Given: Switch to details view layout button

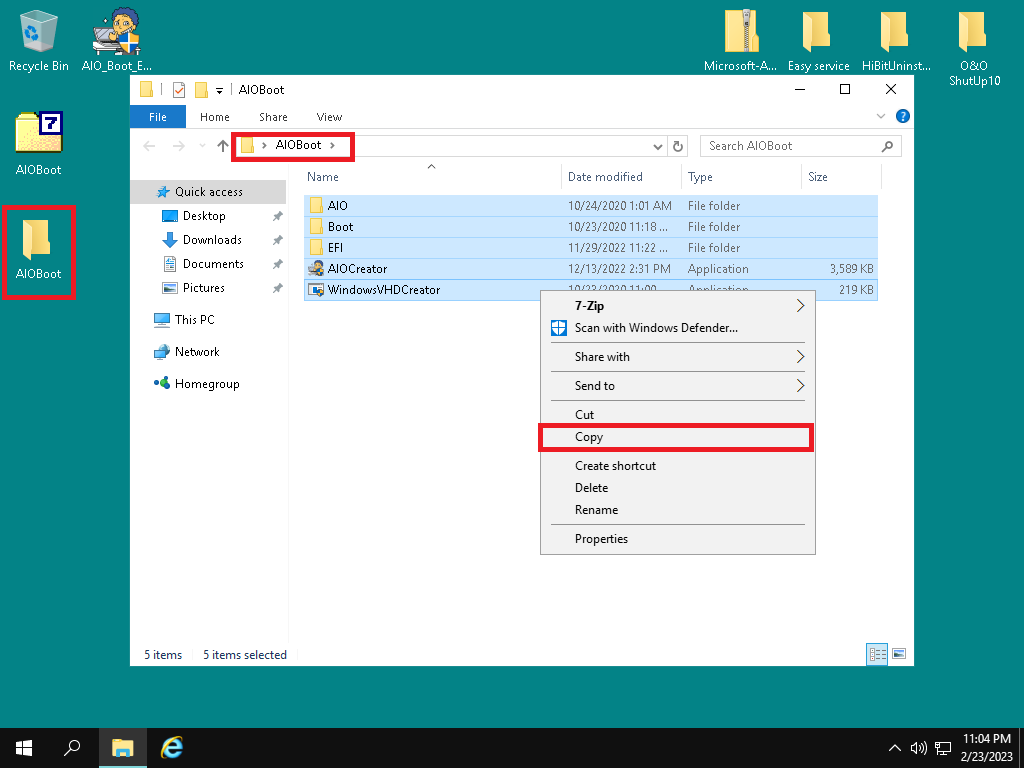Looking at the screenshot, I should pyautogui.click(x=877, y=654).
